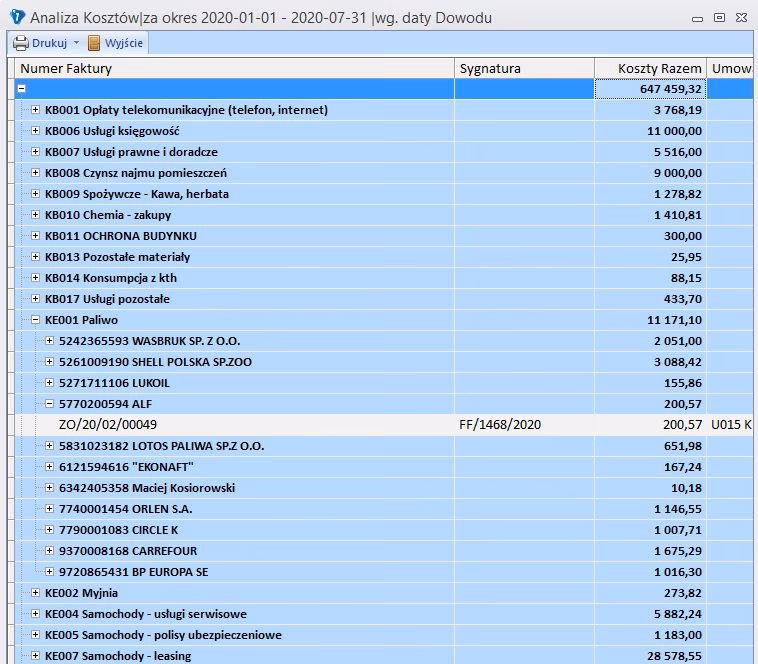758x664 pixels.
Task: Expand KB014 Konsumpcja z kth row
Action: (35, 278)
